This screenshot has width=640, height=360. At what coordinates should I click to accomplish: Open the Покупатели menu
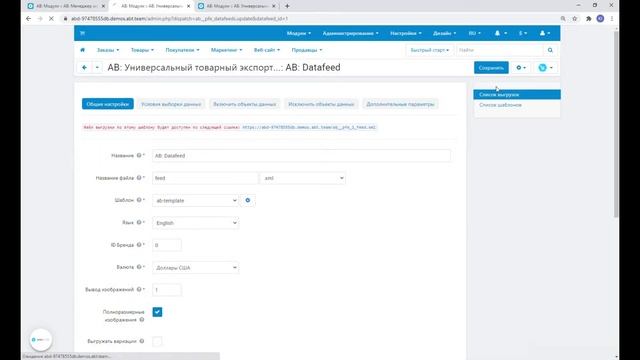pos(182,50)
